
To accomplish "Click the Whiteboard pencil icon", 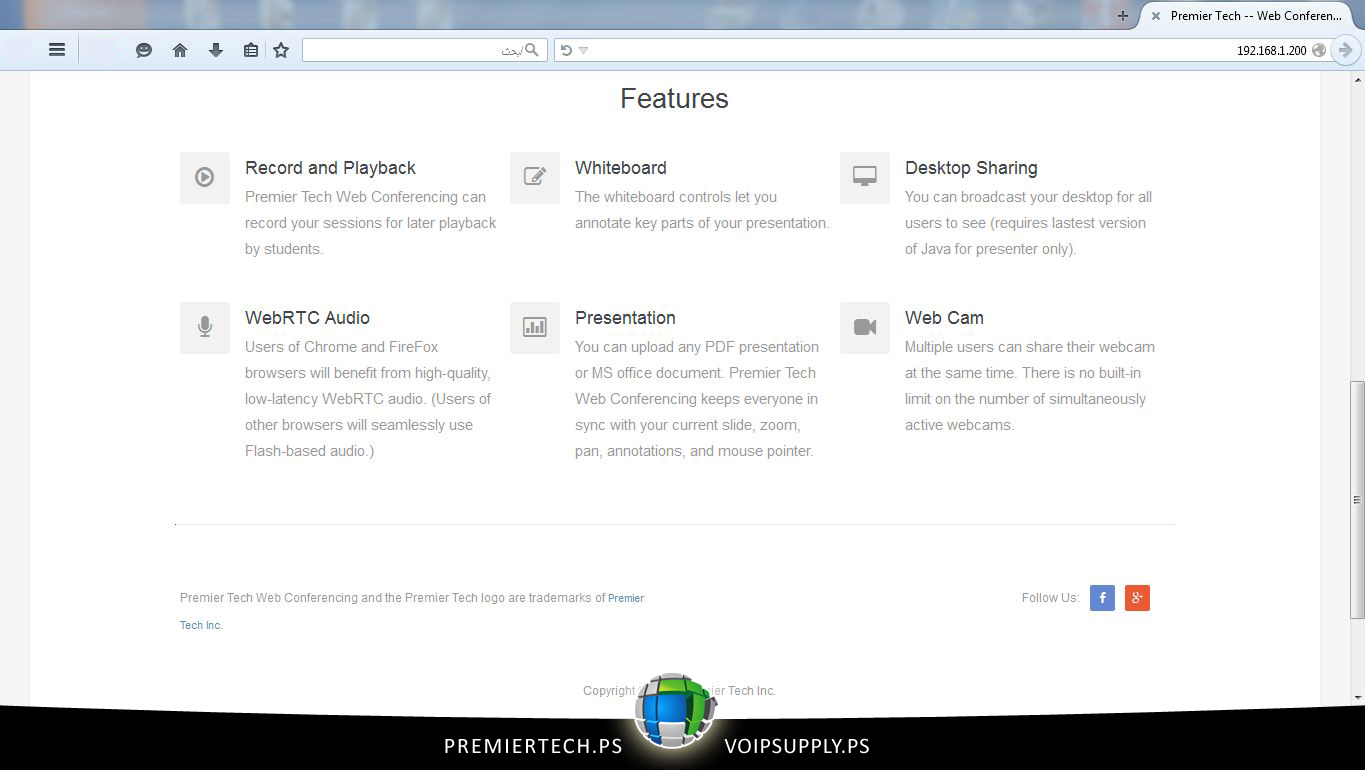I will point(535,178).
